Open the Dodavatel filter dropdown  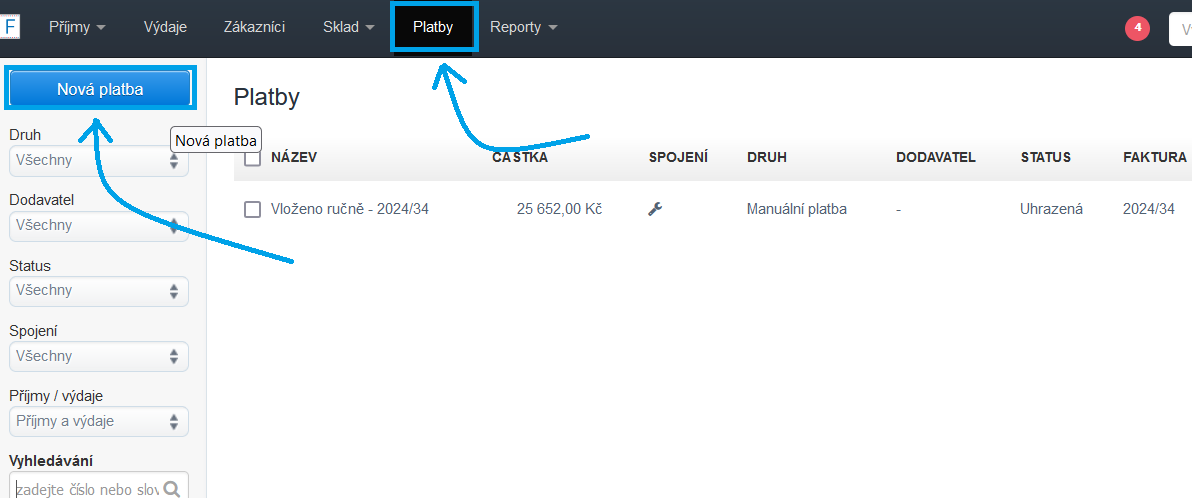[x=99, y=225]
